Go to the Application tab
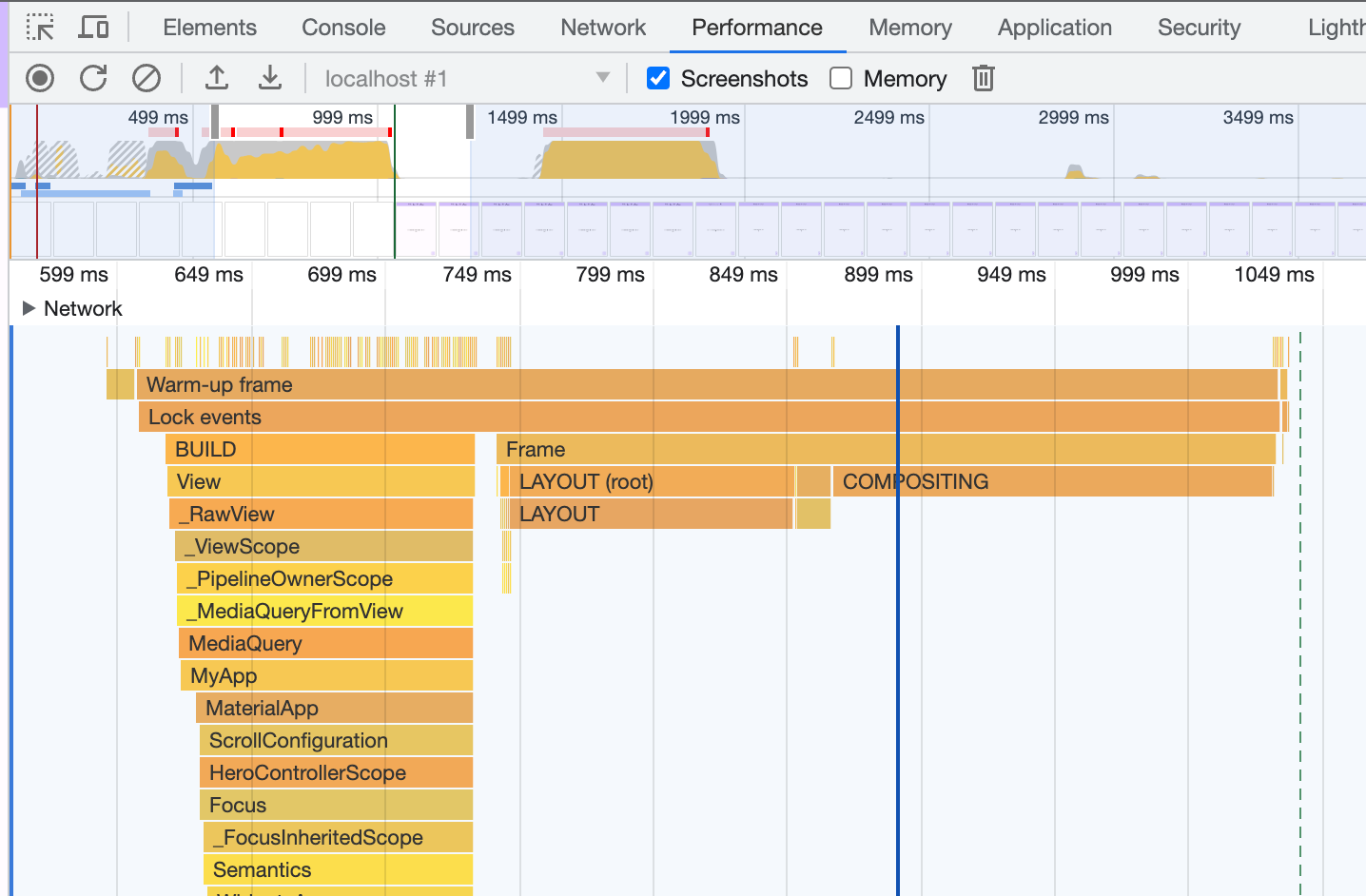1366x896 pixels. pyautogui.click(x=1054, y=28)
